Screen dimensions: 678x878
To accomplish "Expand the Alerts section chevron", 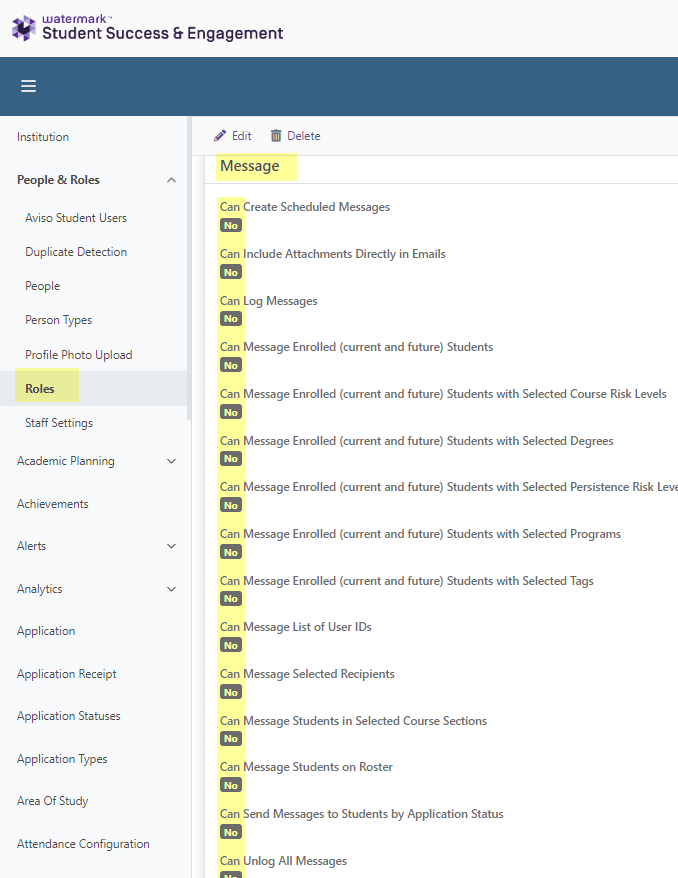I will tap(171, 546).
